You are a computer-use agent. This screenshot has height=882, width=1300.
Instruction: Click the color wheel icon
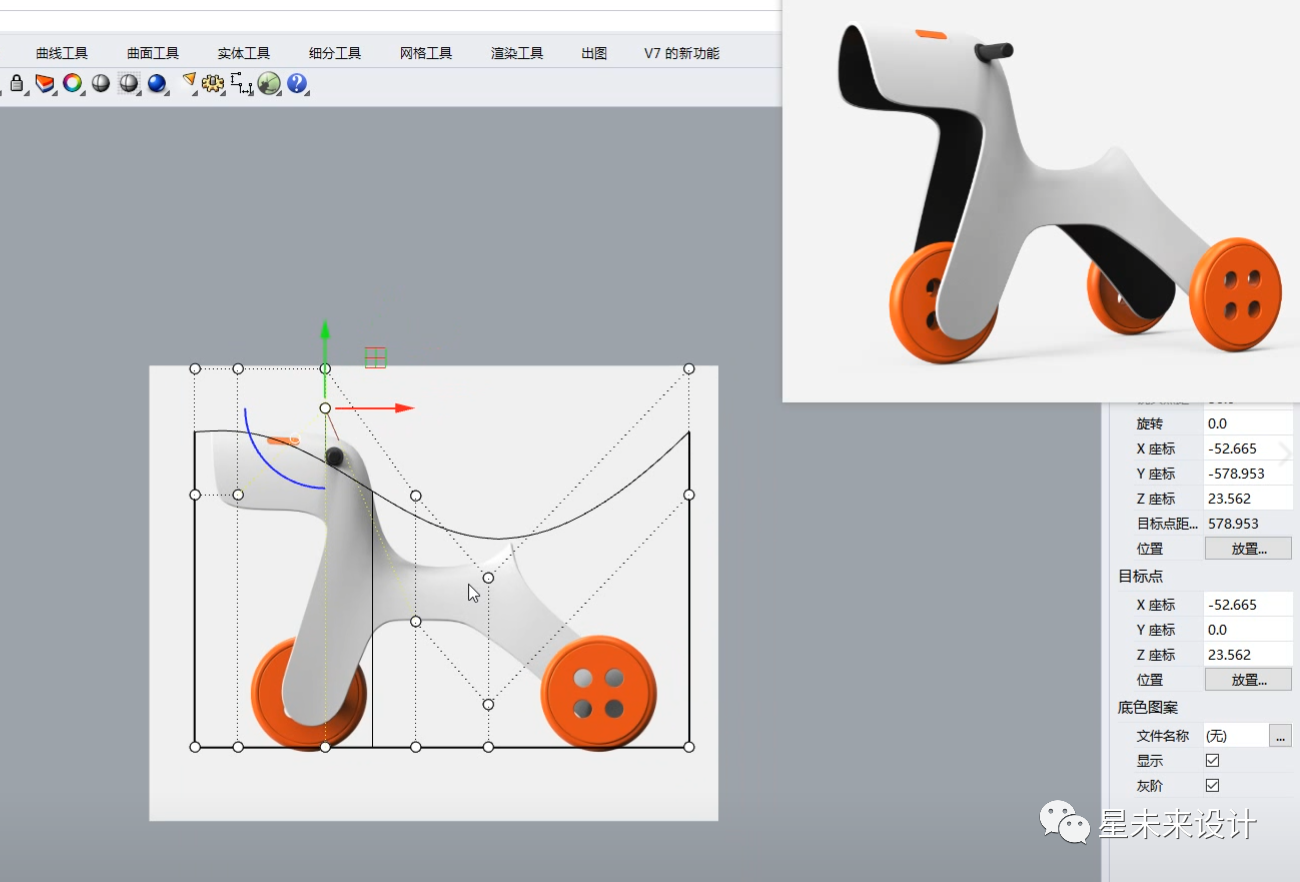tap(72, 84)
